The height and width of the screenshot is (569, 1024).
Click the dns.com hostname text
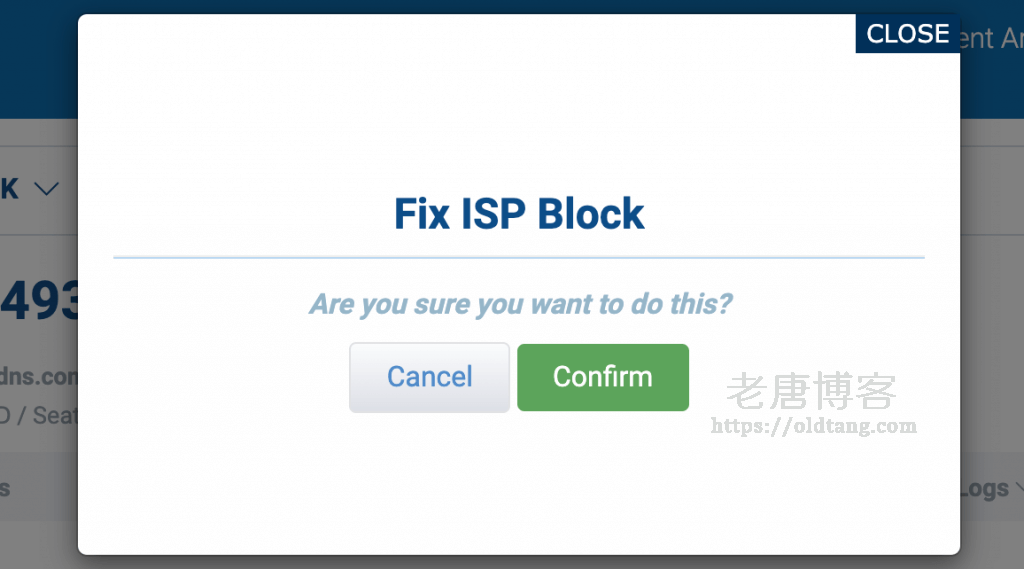(38, 377)
